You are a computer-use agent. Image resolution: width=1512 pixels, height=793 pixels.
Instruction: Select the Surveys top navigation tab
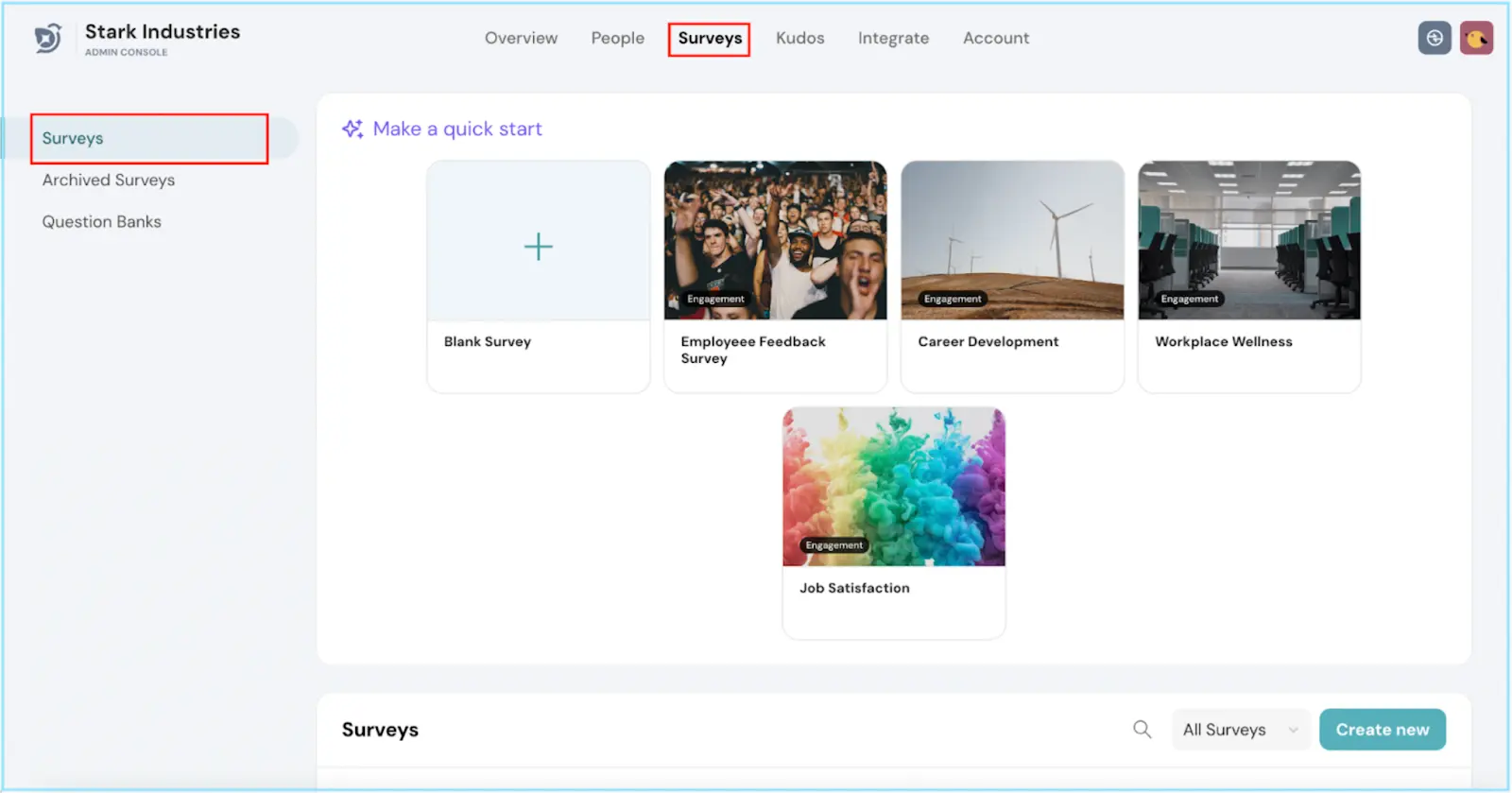tap(710, 39)
